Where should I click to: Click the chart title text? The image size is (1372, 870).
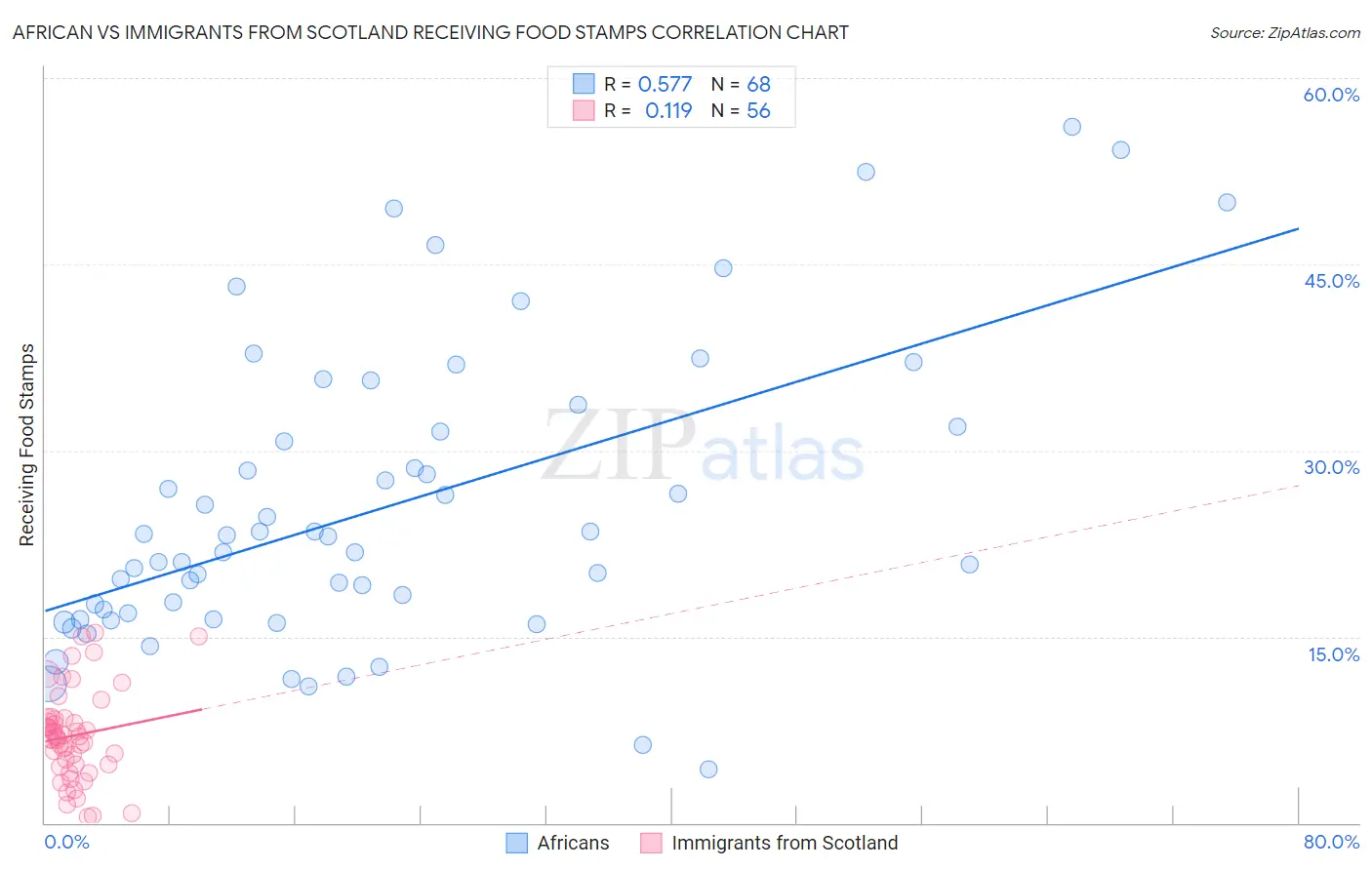(430, 32)
